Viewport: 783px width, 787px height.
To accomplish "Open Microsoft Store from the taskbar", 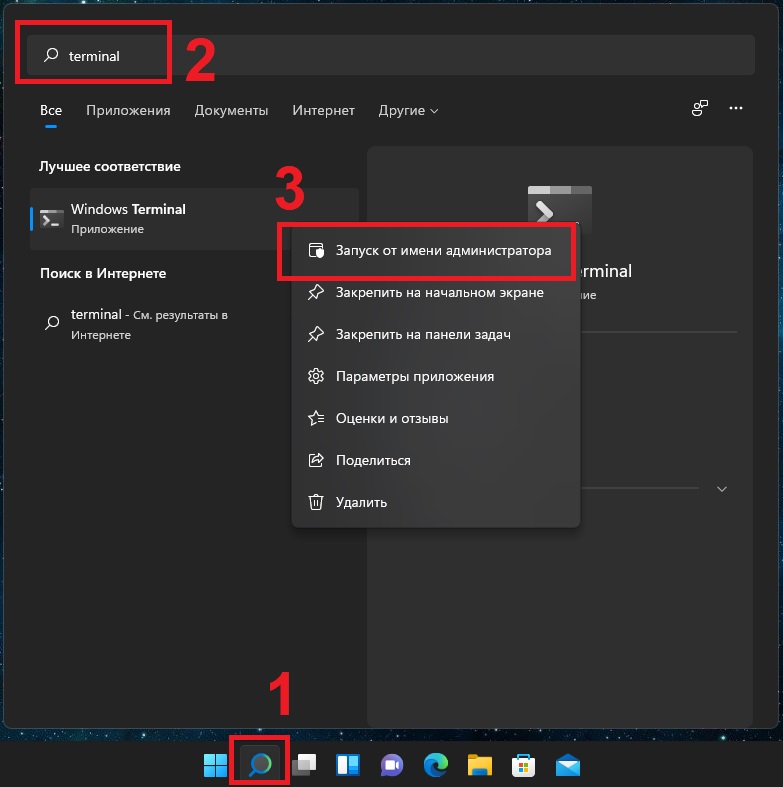I will click(x=523, y=765).
